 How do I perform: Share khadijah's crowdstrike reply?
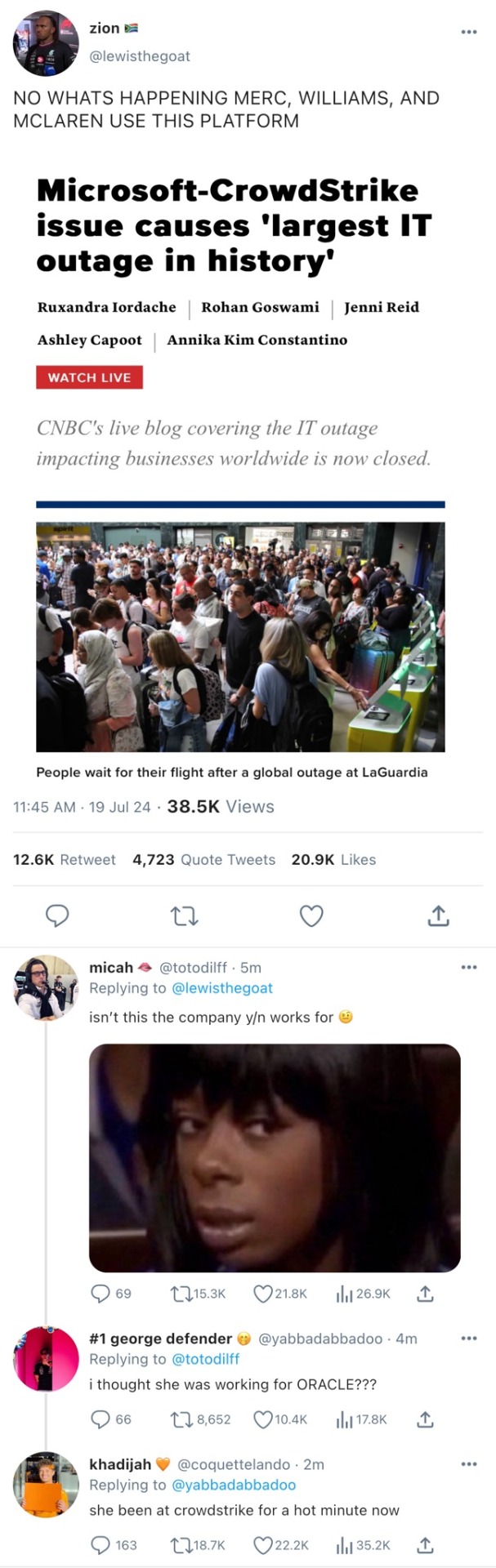tap(425, 1545)
